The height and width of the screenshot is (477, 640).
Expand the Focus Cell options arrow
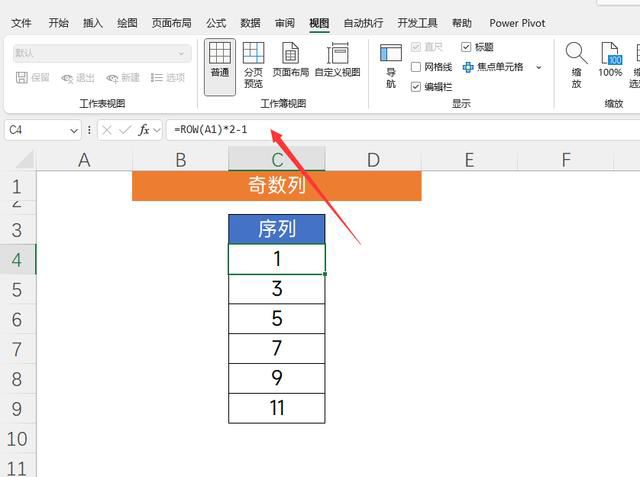point(539,67)
